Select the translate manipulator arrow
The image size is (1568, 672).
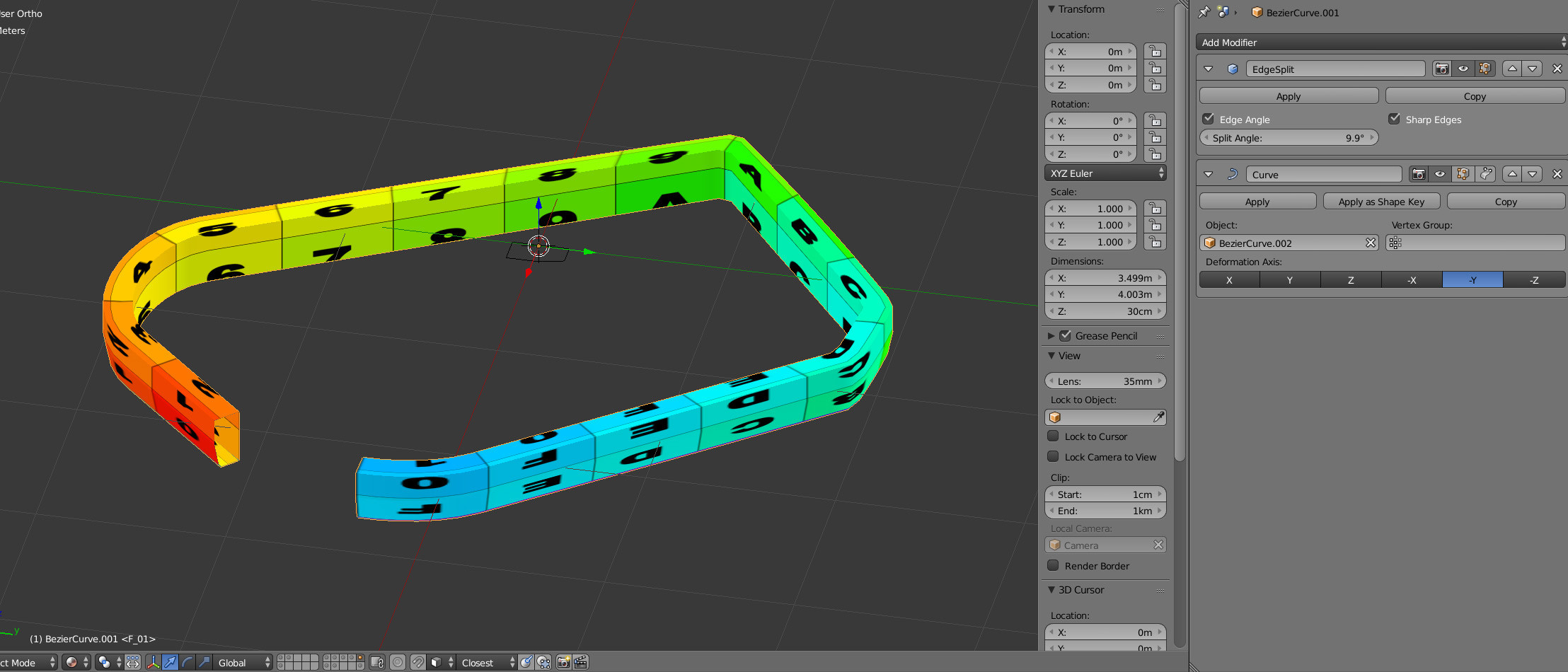point(170,662)
